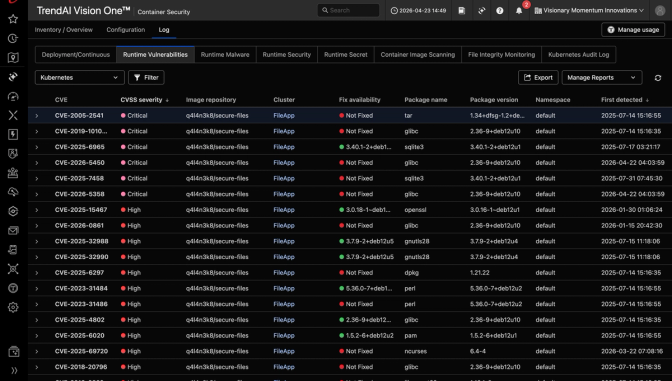This screenshot has width=672, height=381.
Task: Click the pam package name cell
Action: click(411, 336)
